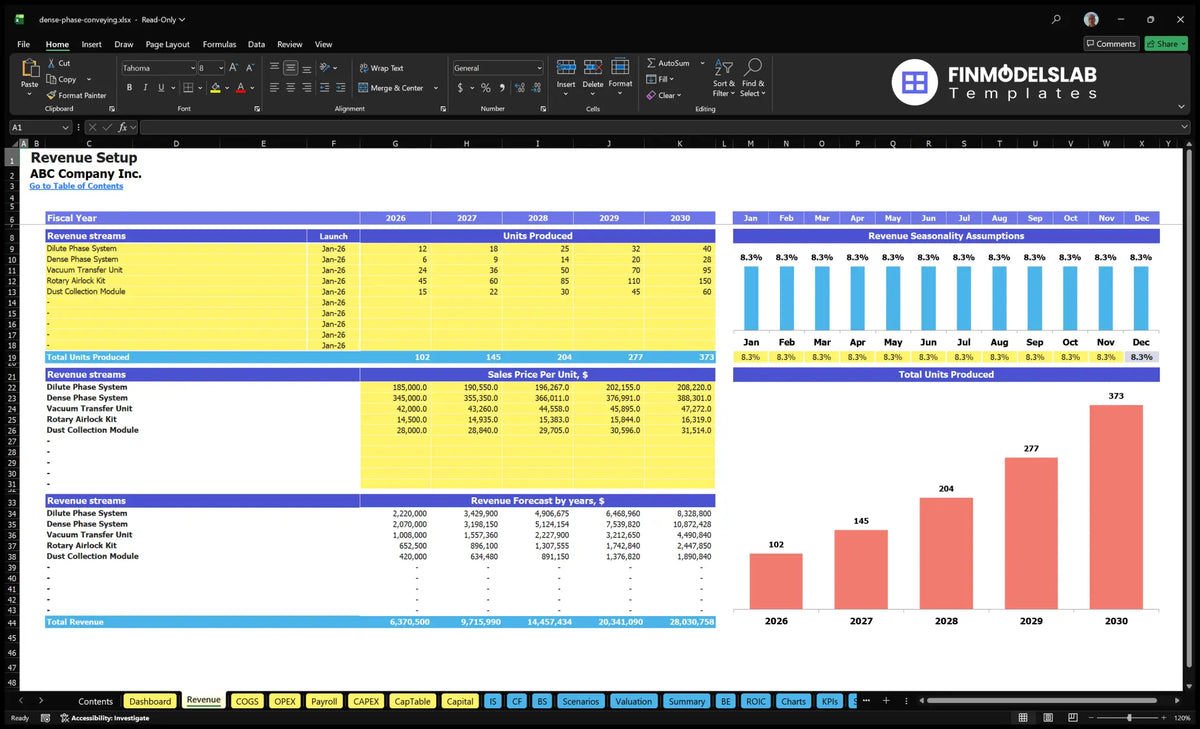Click Decrease Decimal icon
Viewport: 1200px width, 729px height.
[534, 88]
